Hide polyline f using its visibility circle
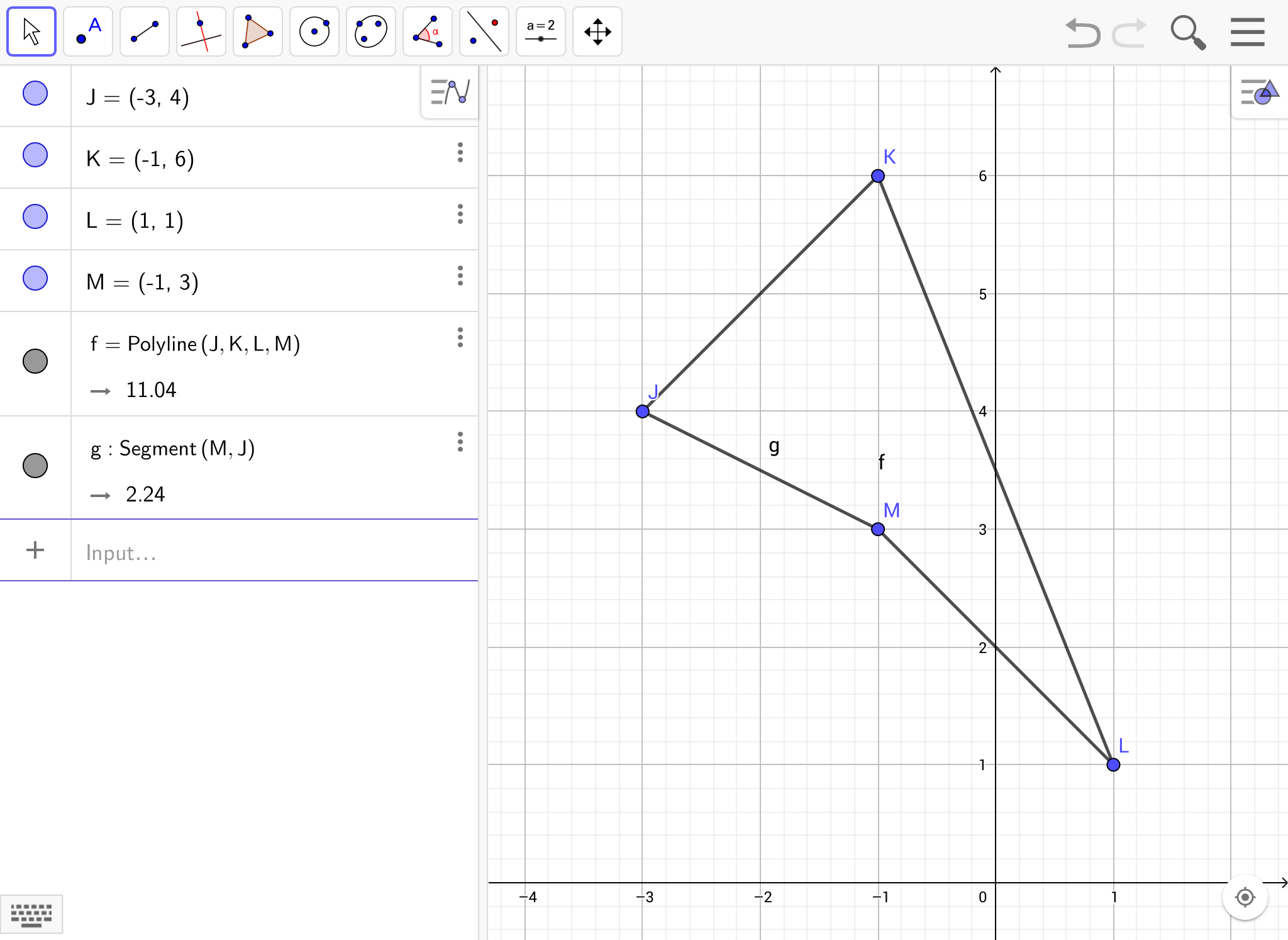Screen dimensions: 1288x940 tap(35, 361)
